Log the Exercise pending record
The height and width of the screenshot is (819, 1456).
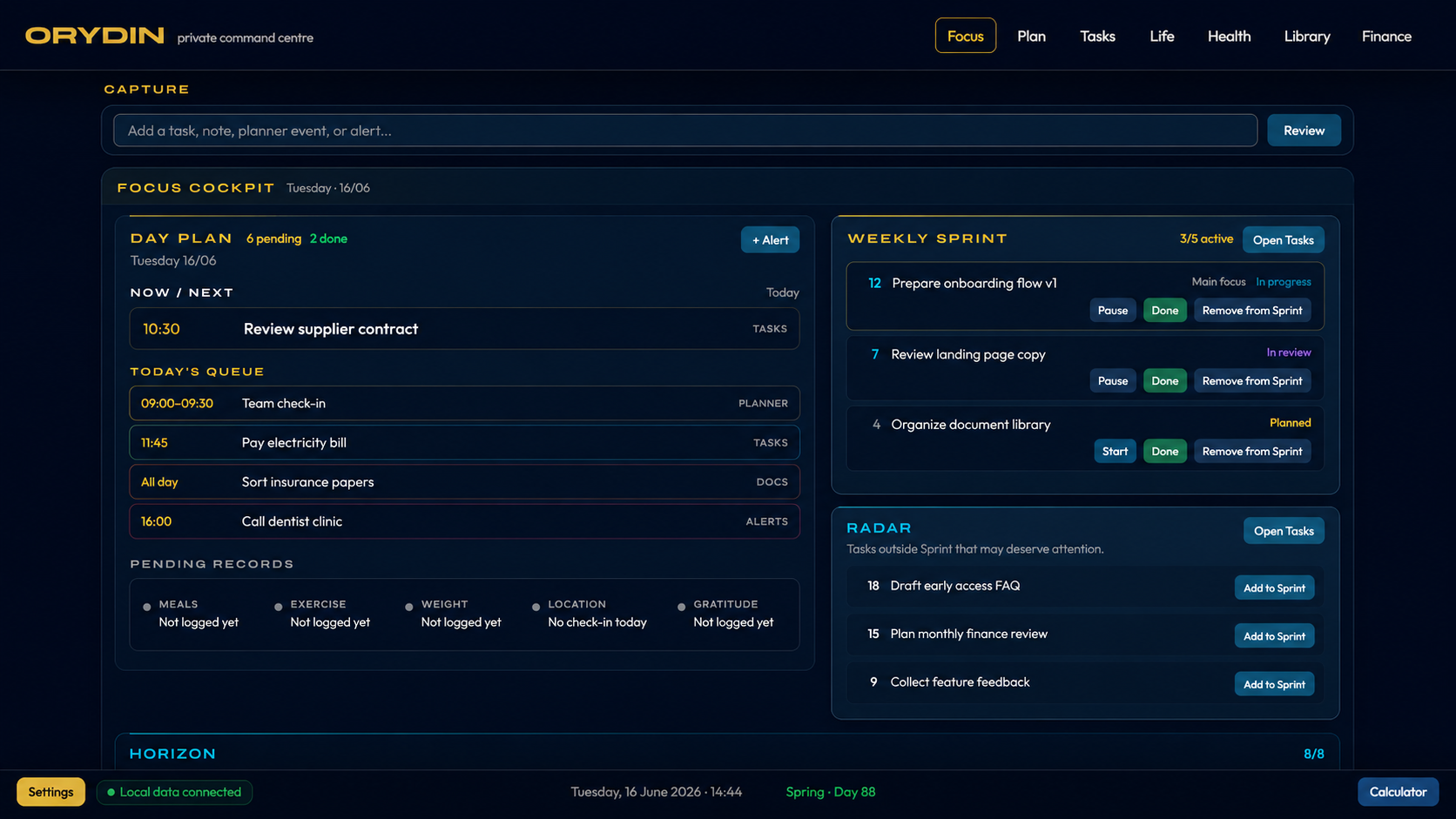coord(322,614)
